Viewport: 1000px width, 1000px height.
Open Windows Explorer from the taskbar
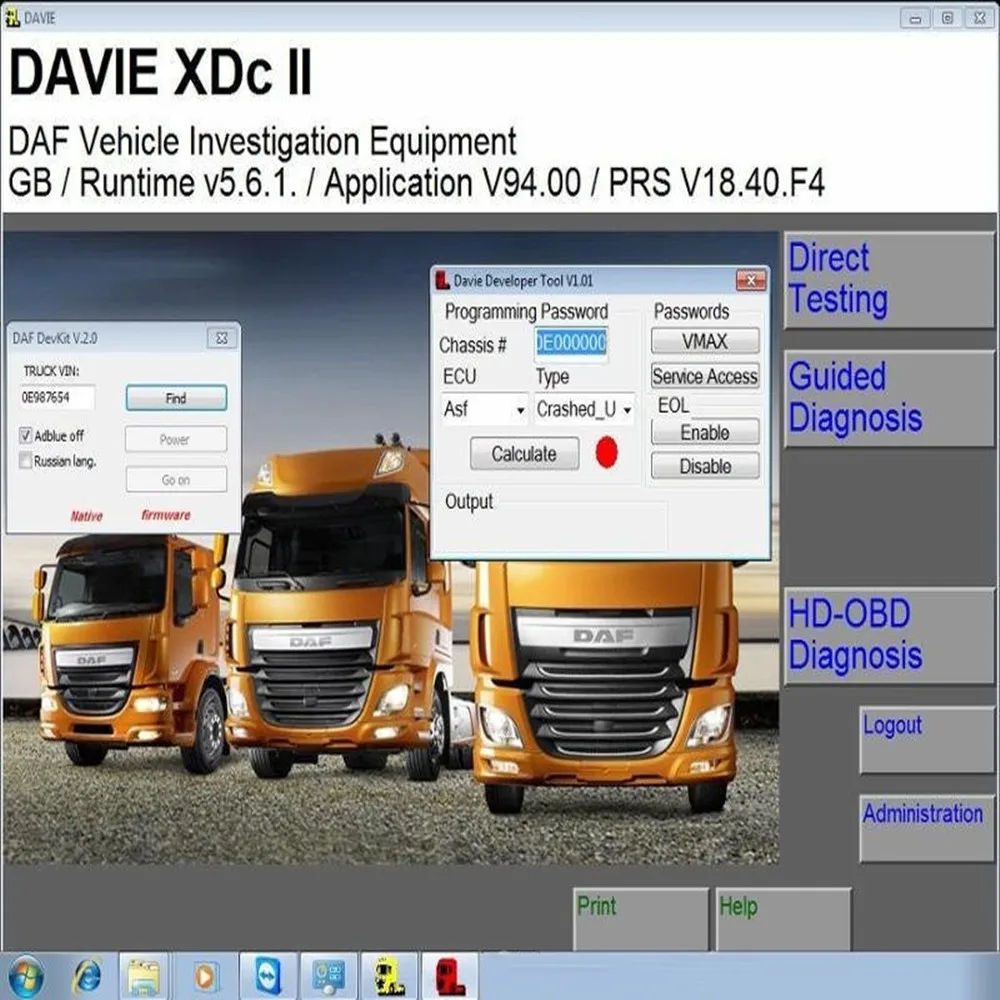click(x=145, y=976)
